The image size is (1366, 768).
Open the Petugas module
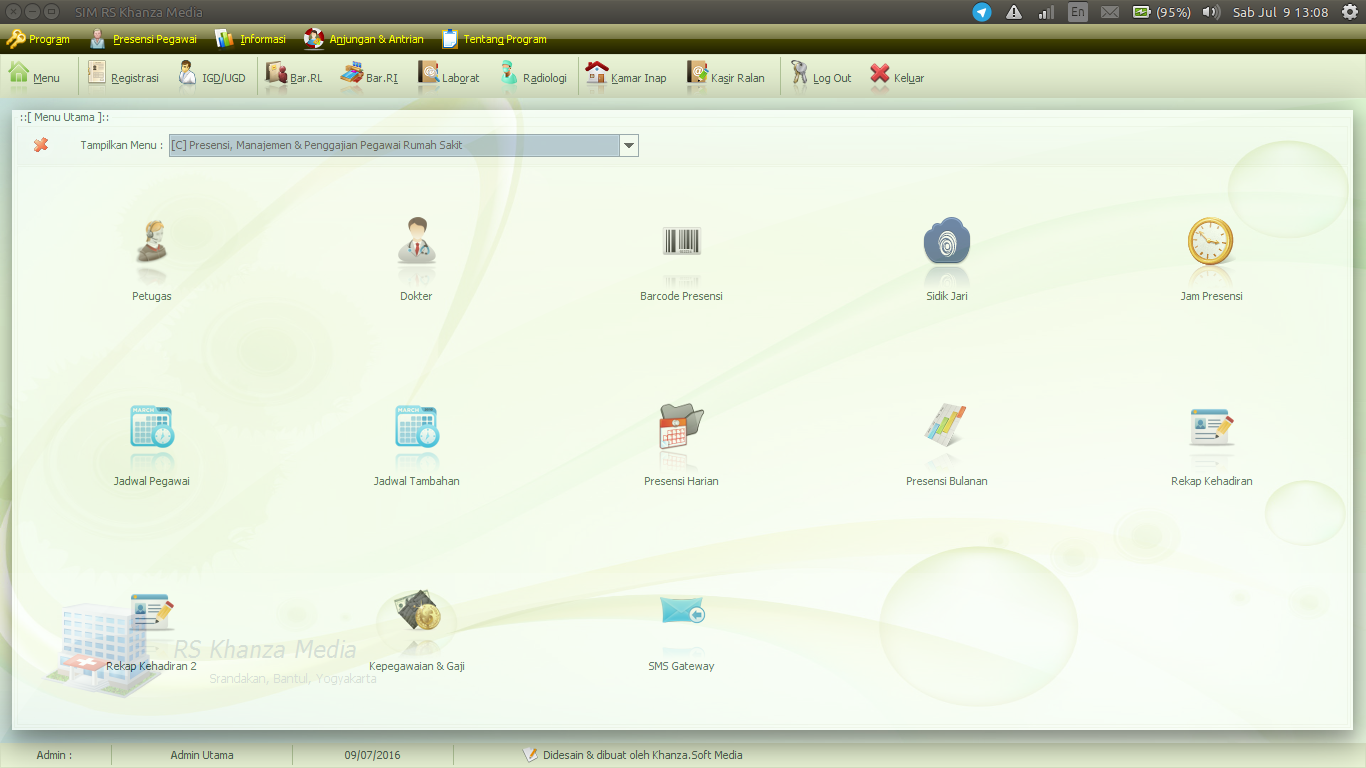click(151, 255)
